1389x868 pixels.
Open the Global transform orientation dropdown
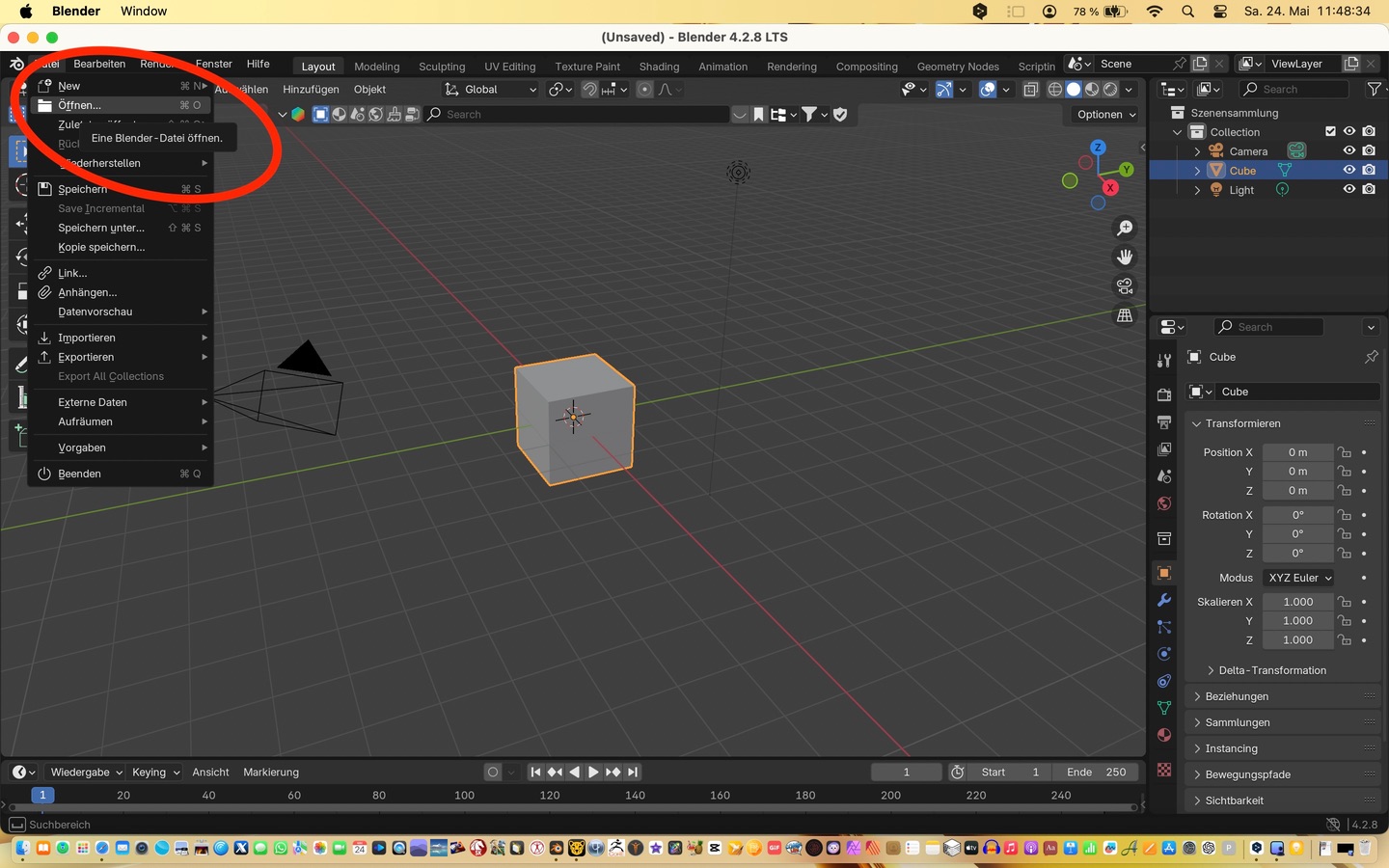[x=490, y=90]
